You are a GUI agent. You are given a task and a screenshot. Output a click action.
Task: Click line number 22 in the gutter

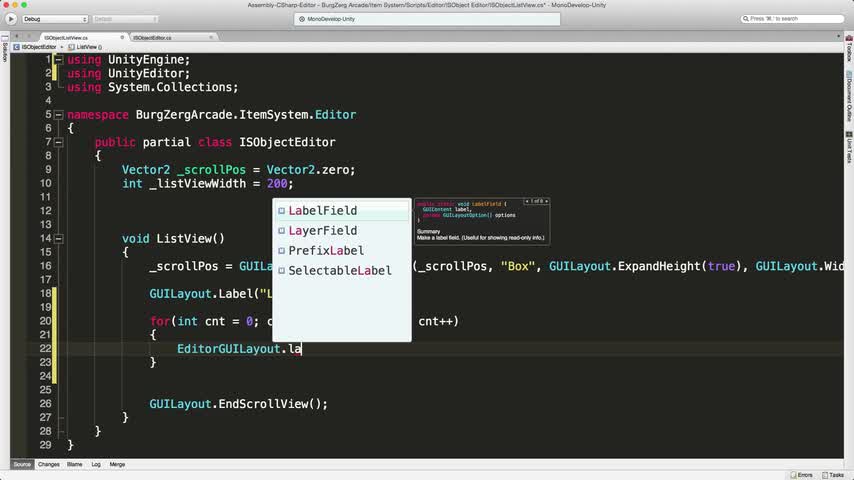(45, 349)
